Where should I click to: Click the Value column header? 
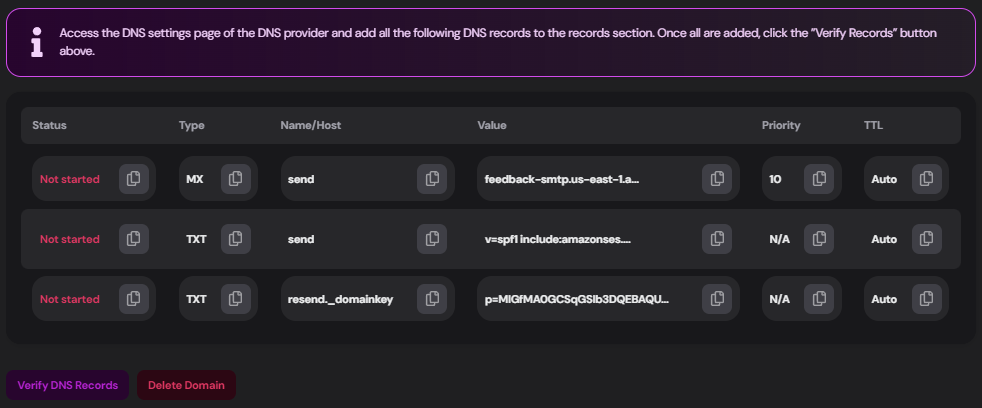point(492,125)
